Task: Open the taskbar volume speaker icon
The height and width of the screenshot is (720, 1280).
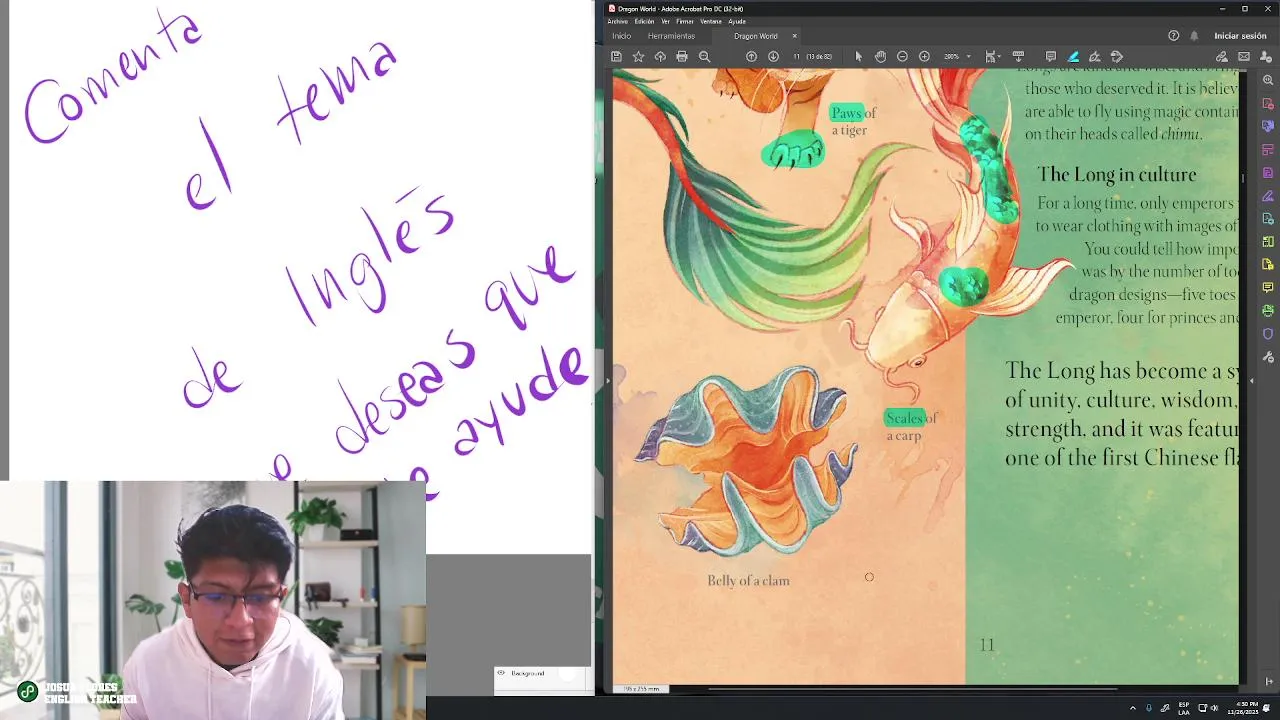Action: pyautogui.click(x=1214, y=708)
